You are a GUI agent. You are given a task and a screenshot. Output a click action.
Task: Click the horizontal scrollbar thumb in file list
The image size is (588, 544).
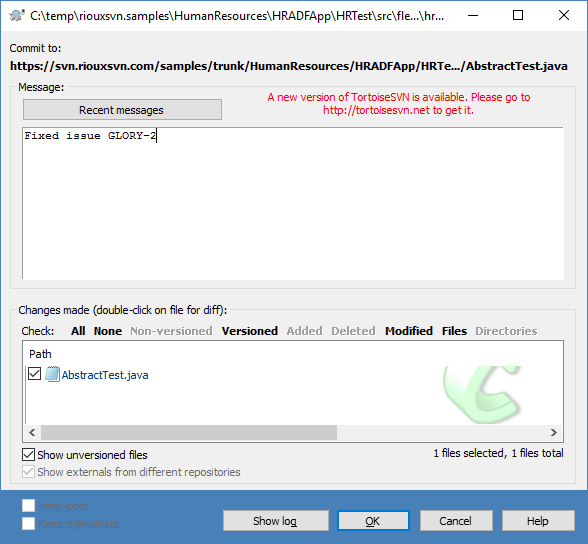189,433
